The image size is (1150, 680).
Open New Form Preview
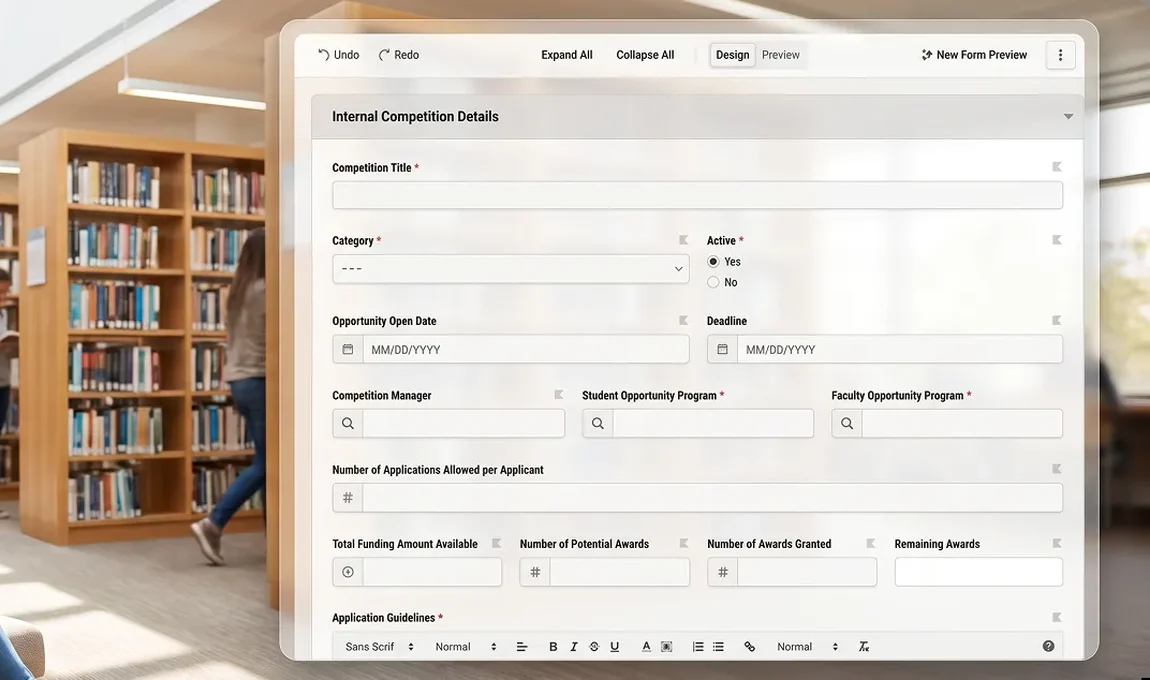click(x=974, y=55)
